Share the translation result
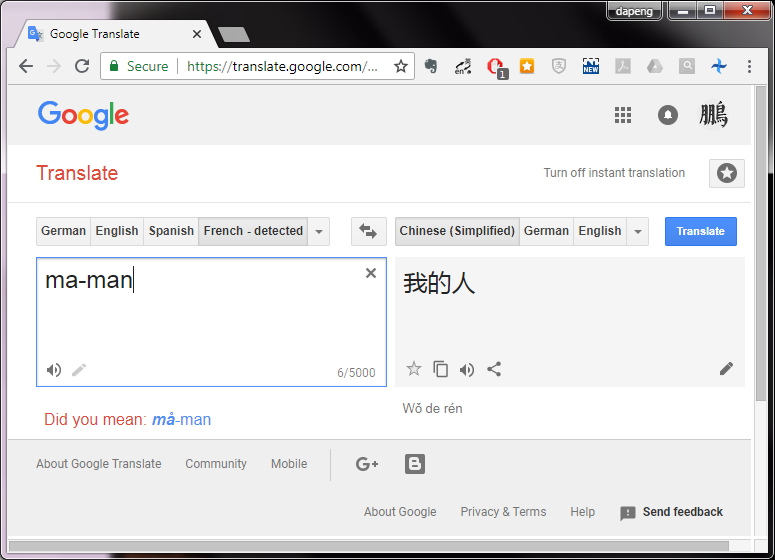Viewport: 775px width, 560px height. click(x=494, y=369)
